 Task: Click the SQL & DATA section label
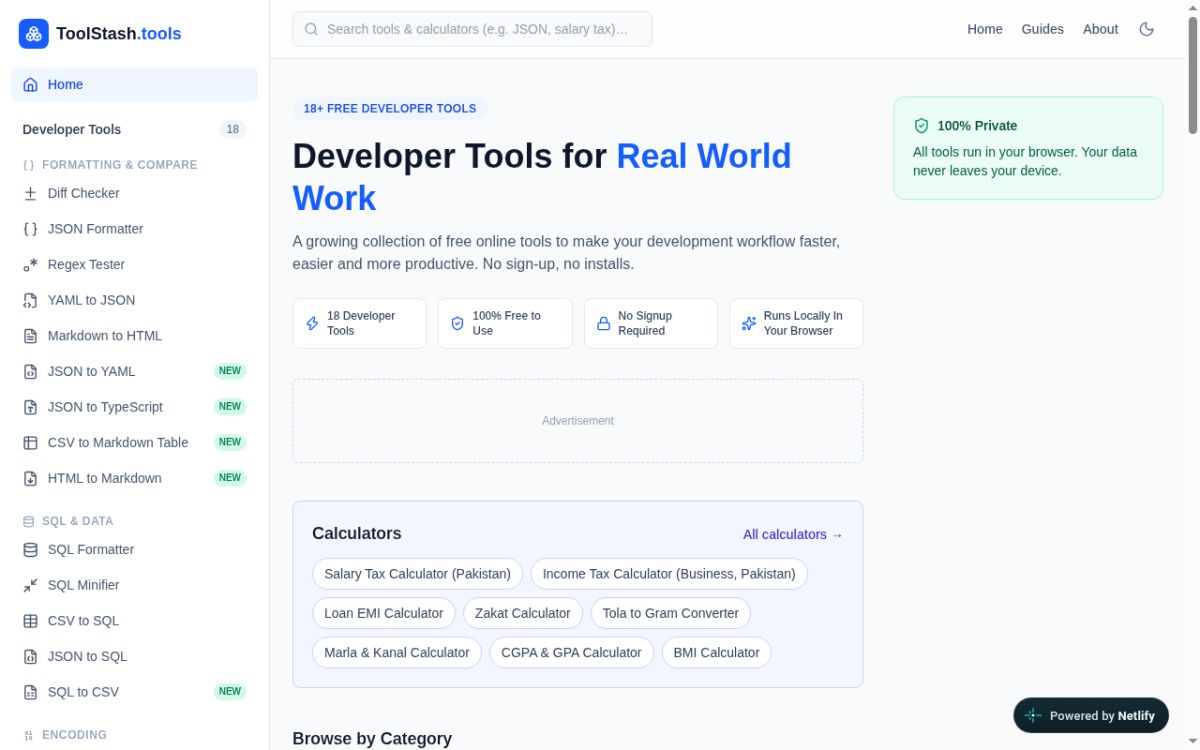tap(77, 521)
